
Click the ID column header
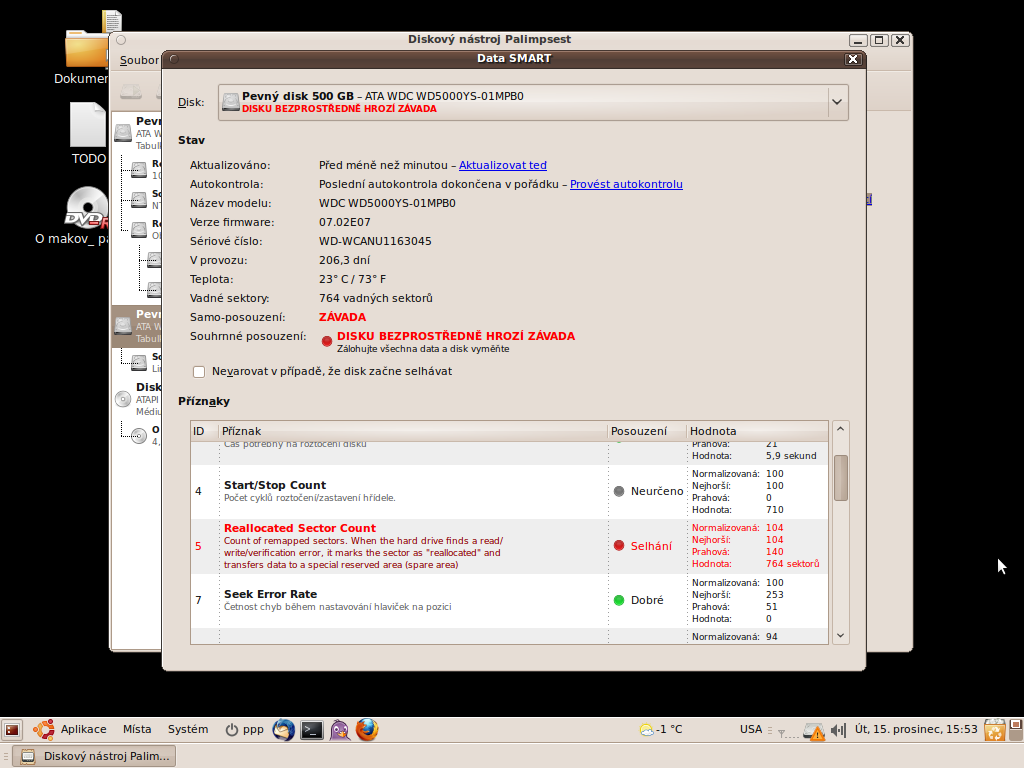(x=204, y=431)
